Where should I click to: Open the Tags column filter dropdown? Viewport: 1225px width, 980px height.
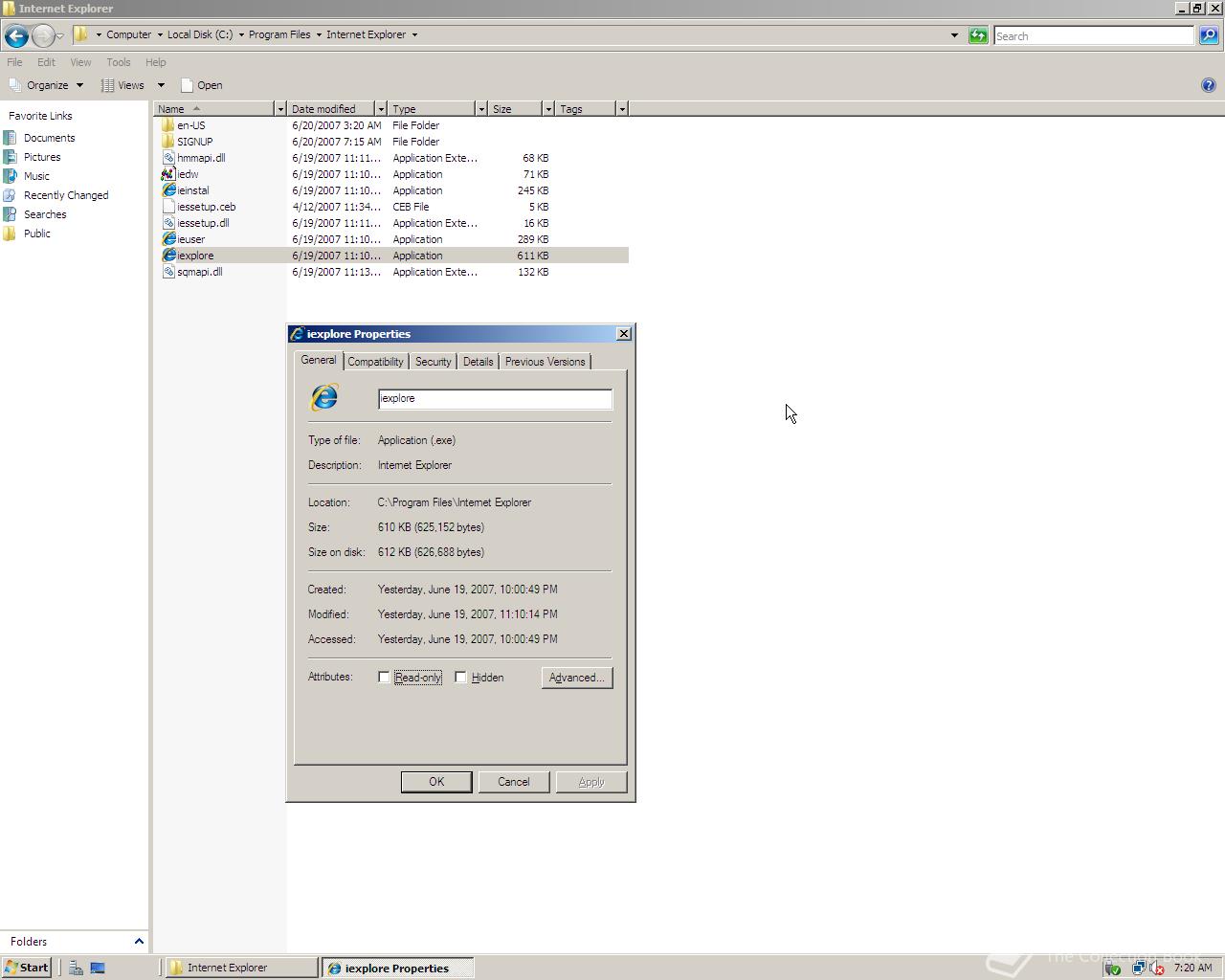(621, 109)
